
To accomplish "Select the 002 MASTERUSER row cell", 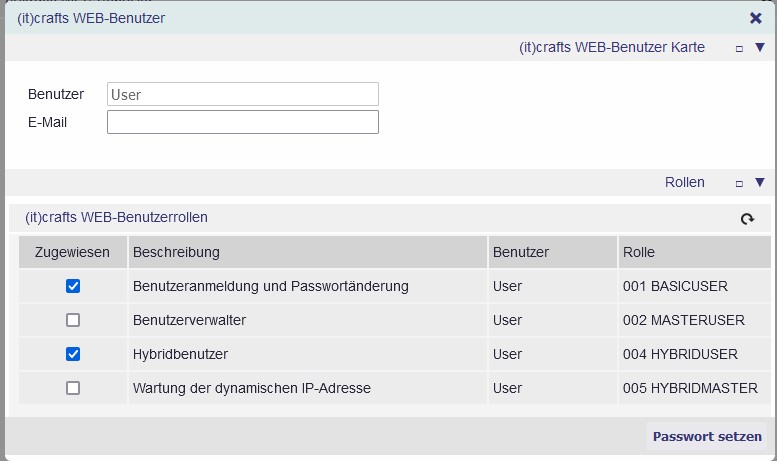I will click(695, 320).
